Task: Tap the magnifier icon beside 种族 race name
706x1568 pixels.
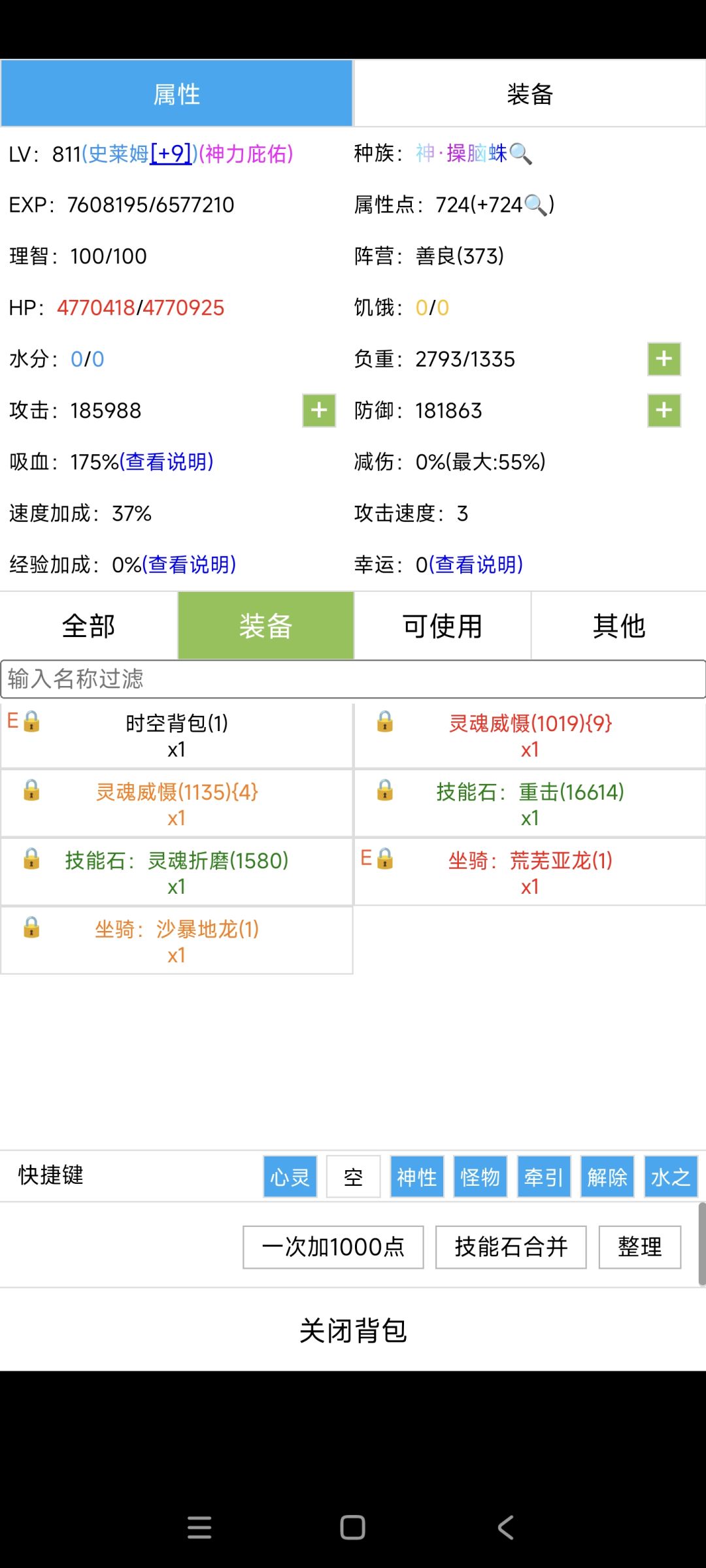Action: (520, 154)
